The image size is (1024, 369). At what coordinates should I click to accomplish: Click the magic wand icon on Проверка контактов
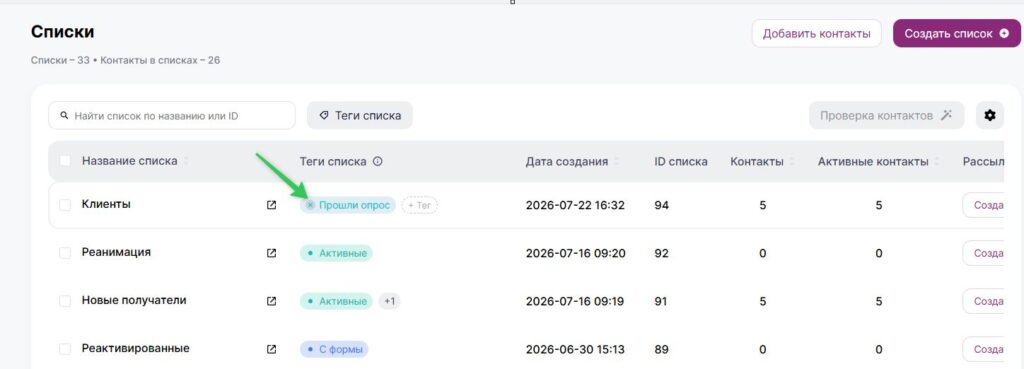coord(946,116)
